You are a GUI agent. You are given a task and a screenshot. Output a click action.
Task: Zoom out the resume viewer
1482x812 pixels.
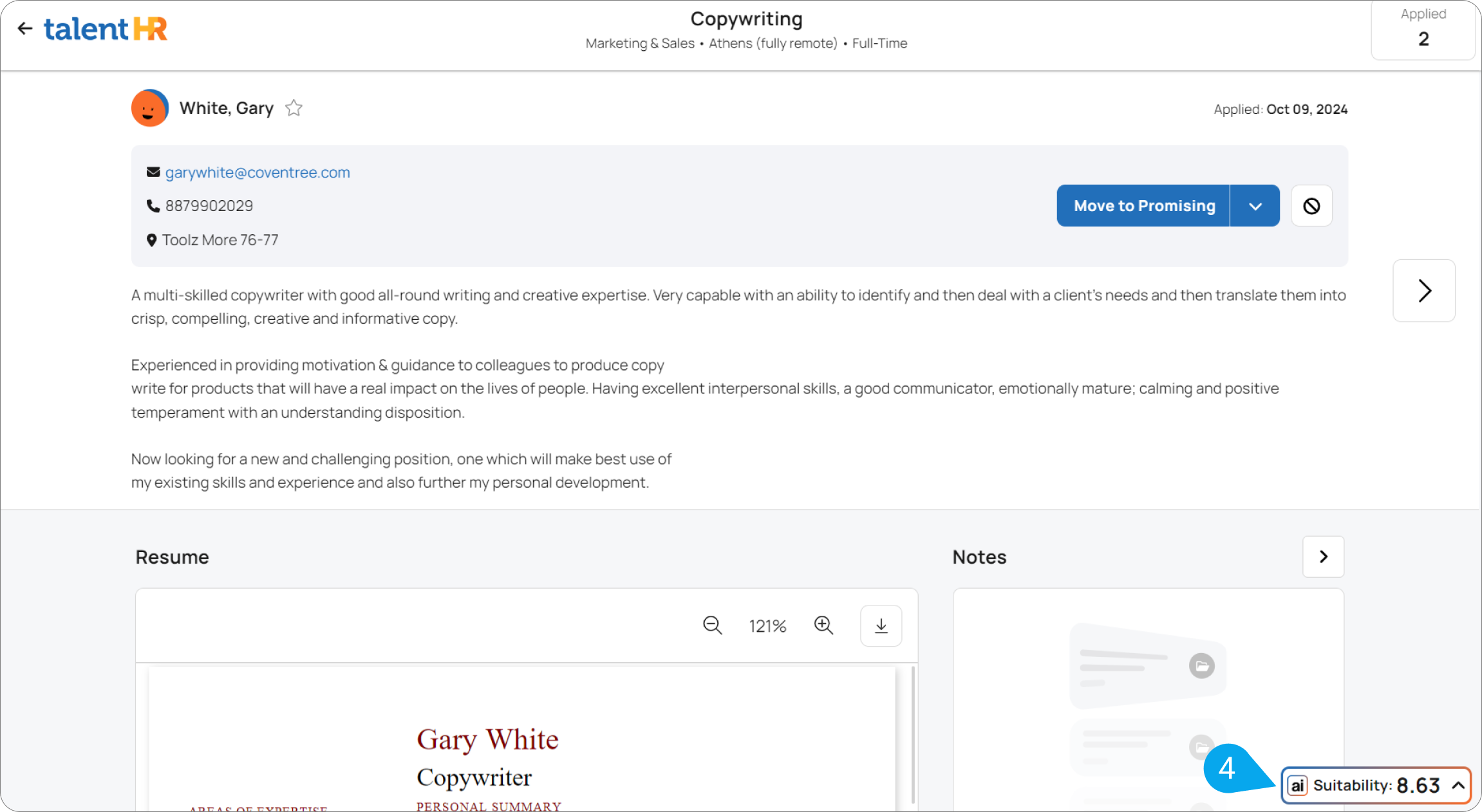coord(712,625)
